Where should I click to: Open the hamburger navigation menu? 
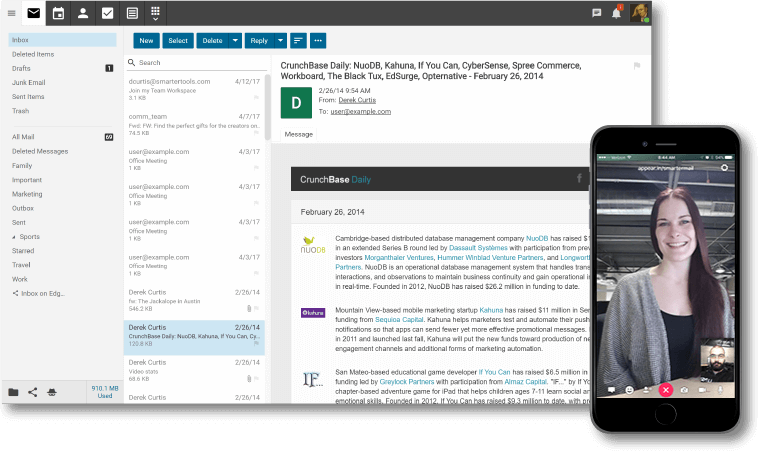[x=11, y=13]
